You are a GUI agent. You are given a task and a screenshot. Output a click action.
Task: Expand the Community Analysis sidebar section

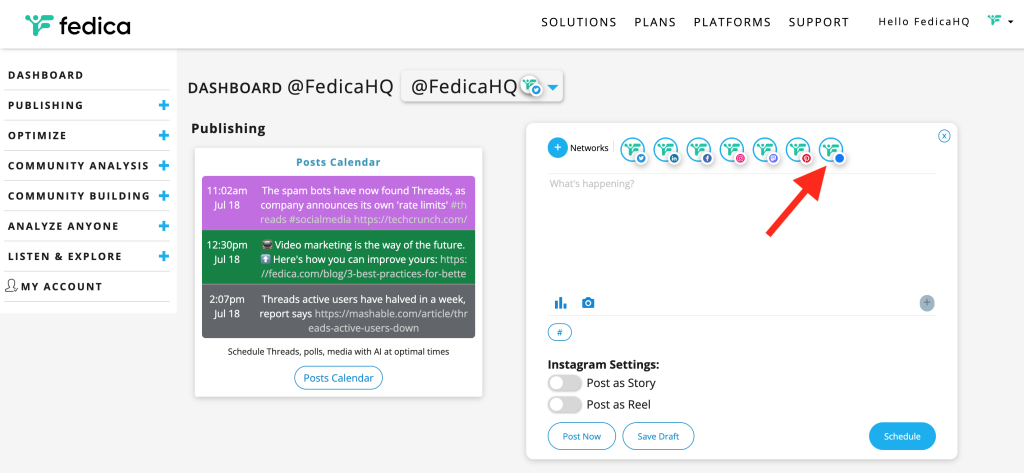(x=163, y=166)
